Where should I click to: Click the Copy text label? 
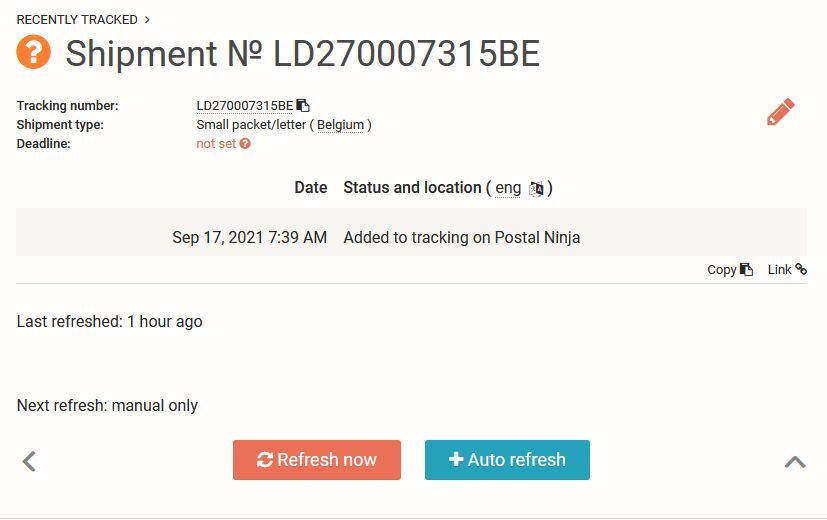722,270
